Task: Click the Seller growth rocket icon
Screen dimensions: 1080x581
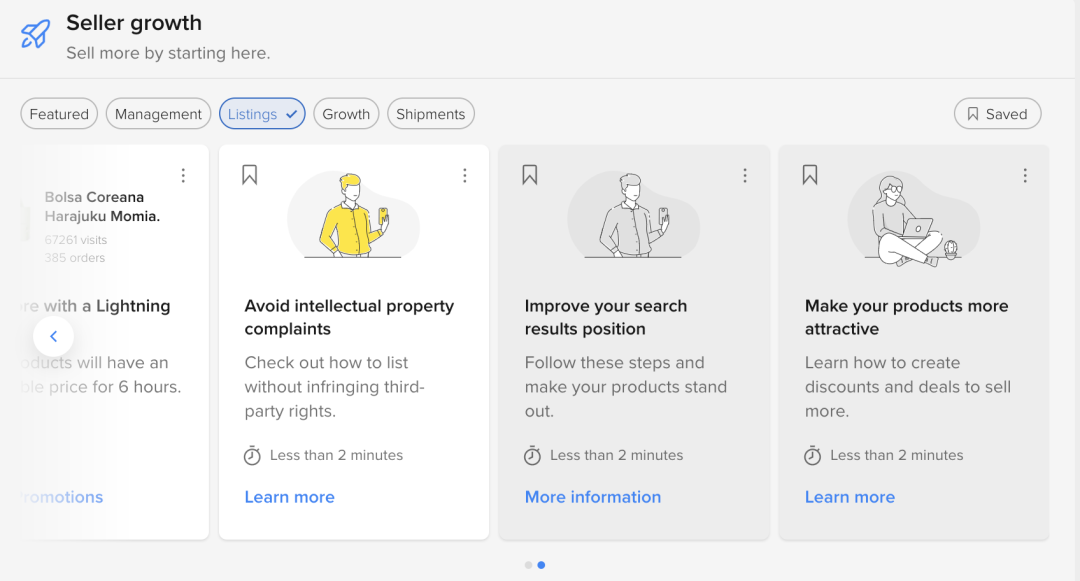Action: 35,34
